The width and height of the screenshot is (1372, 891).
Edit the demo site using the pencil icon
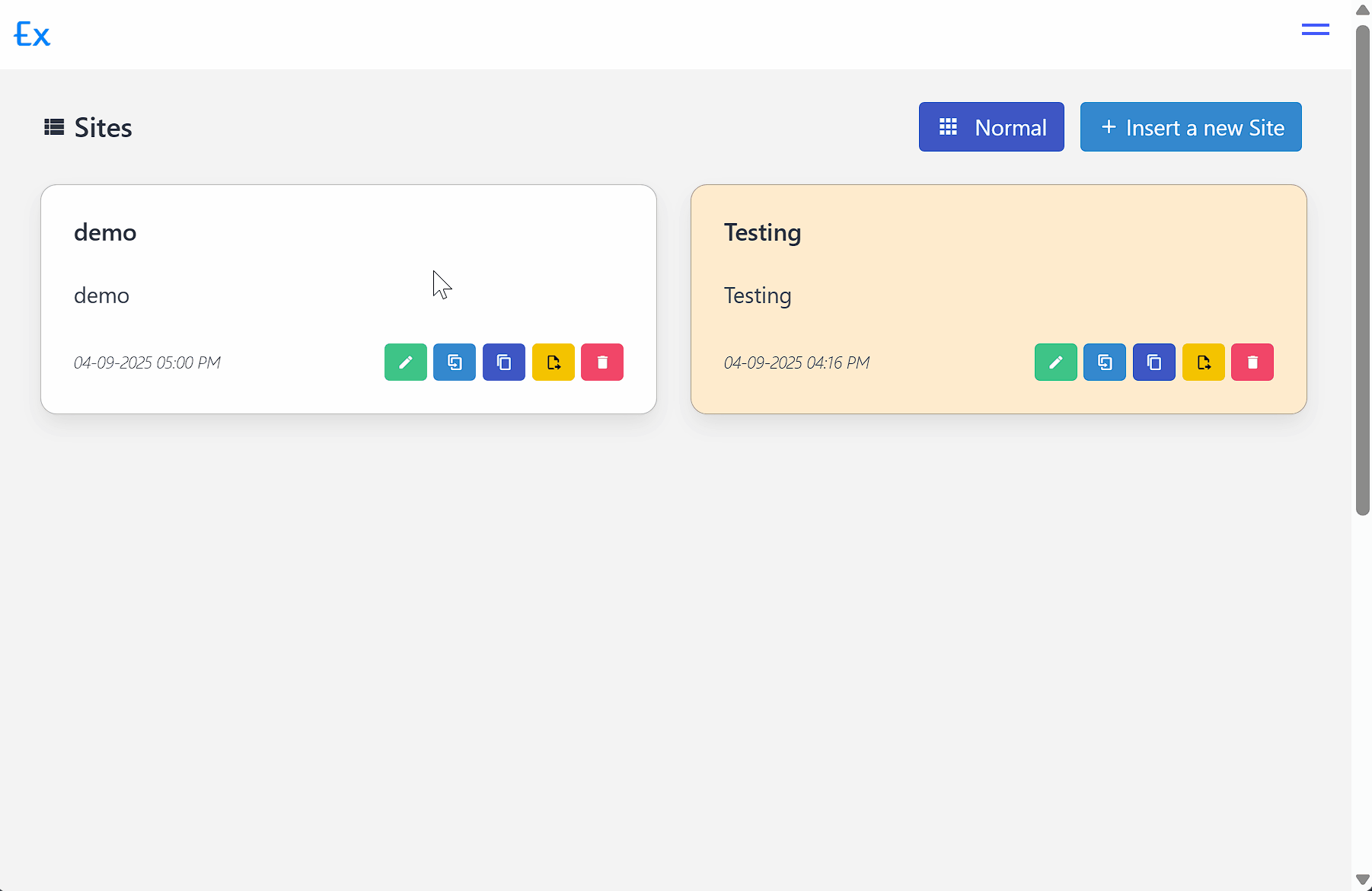click(x=405, y=362)
